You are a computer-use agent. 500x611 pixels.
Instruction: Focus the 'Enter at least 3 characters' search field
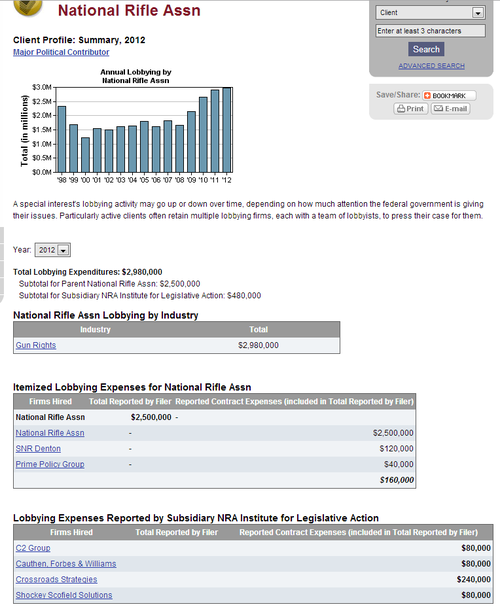click(430, 31)
